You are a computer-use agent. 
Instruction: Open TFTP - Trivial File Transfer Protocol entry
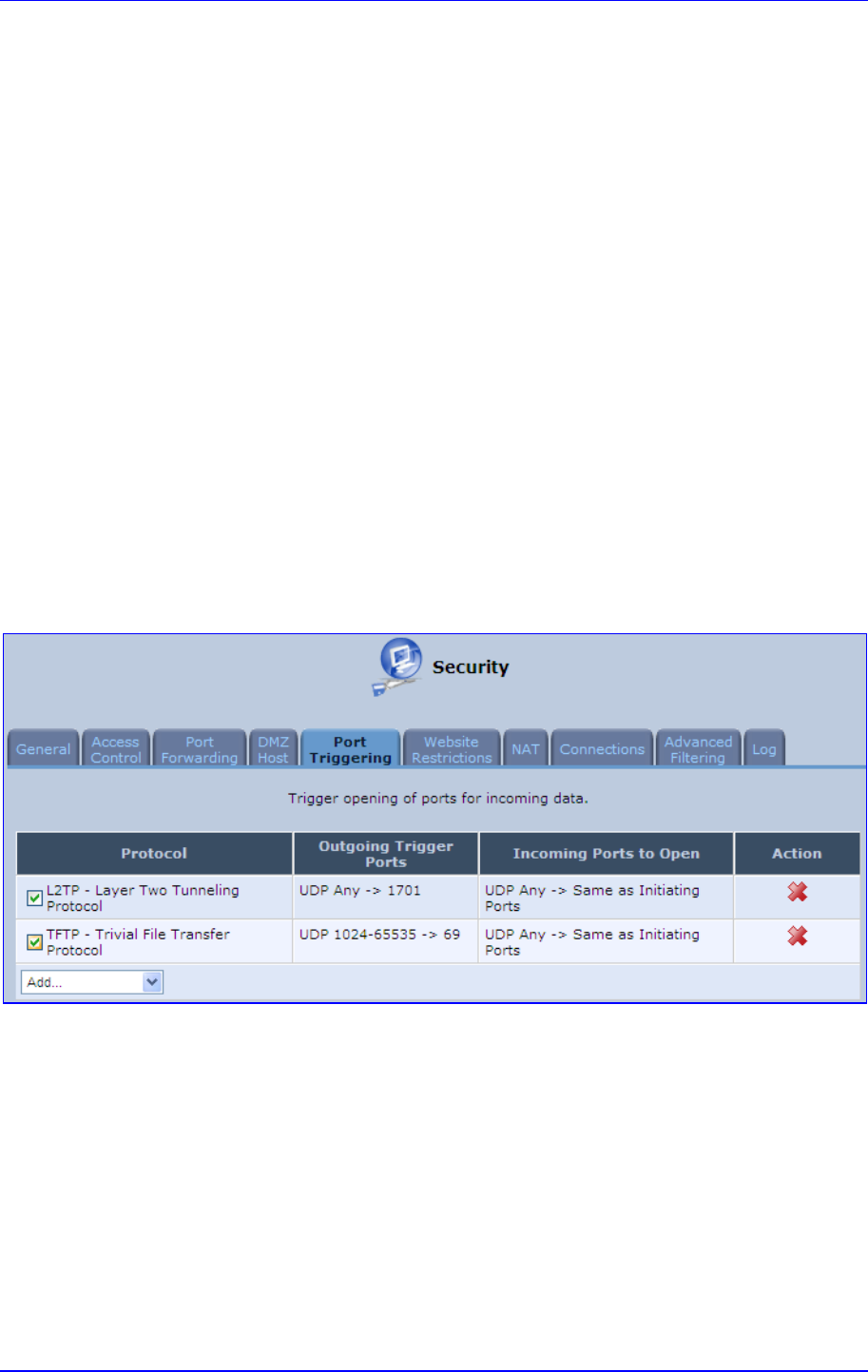point(138,942)
